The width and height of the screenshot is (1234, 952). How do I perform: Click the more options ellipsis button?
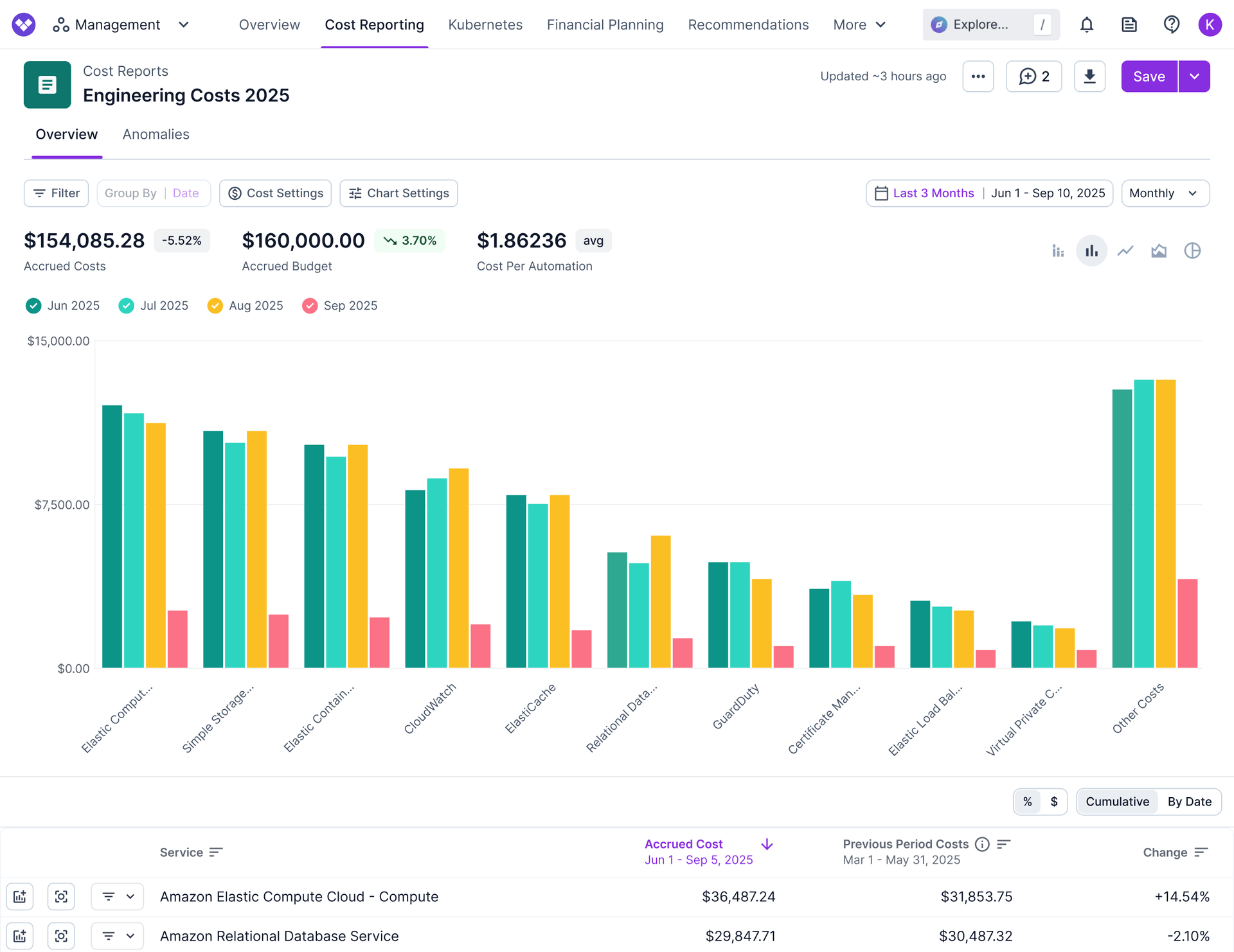[978, 76]
